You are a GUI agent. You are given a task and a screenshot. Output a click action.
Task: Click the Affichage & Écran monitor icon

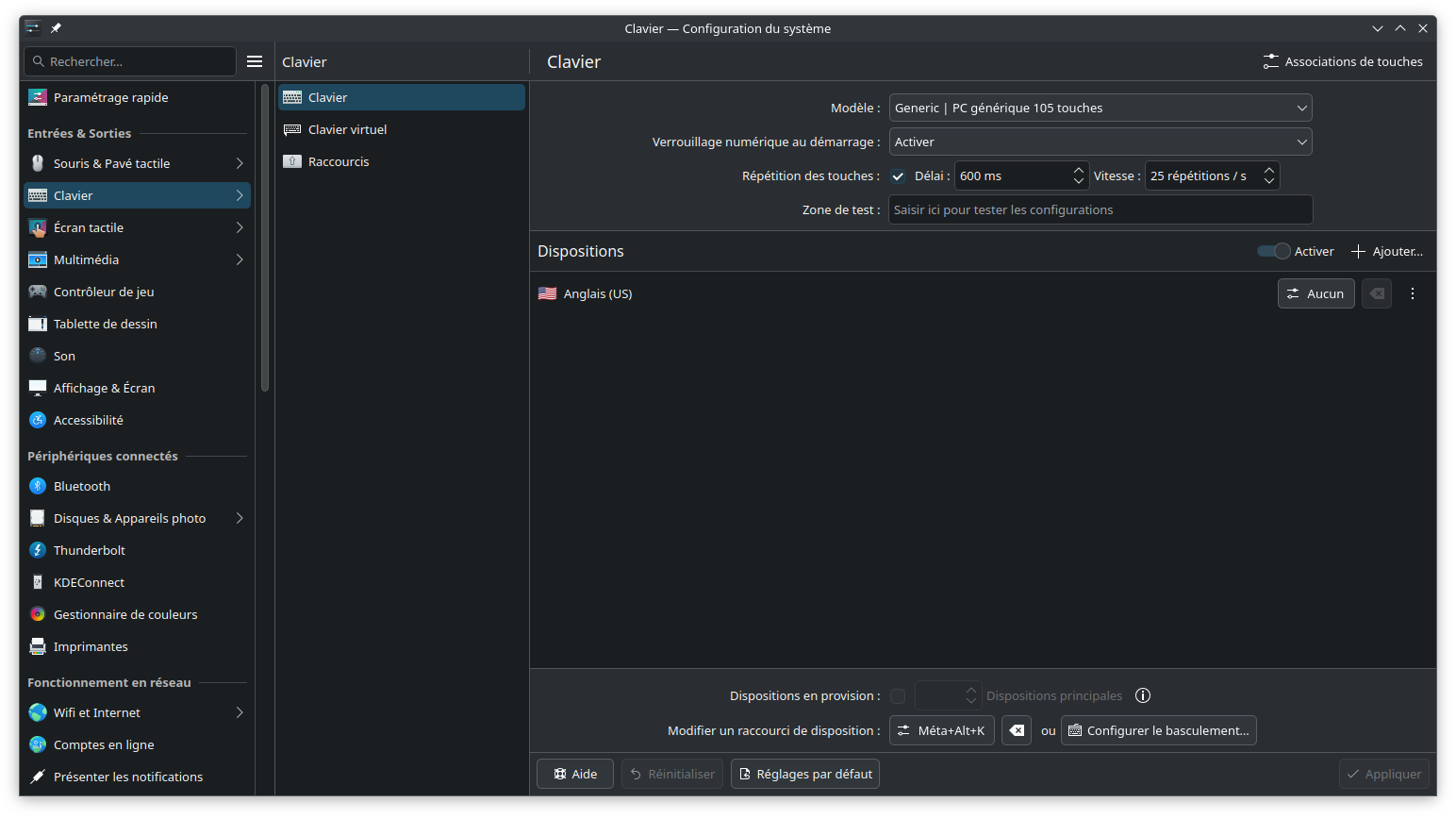tap(38, 388)
